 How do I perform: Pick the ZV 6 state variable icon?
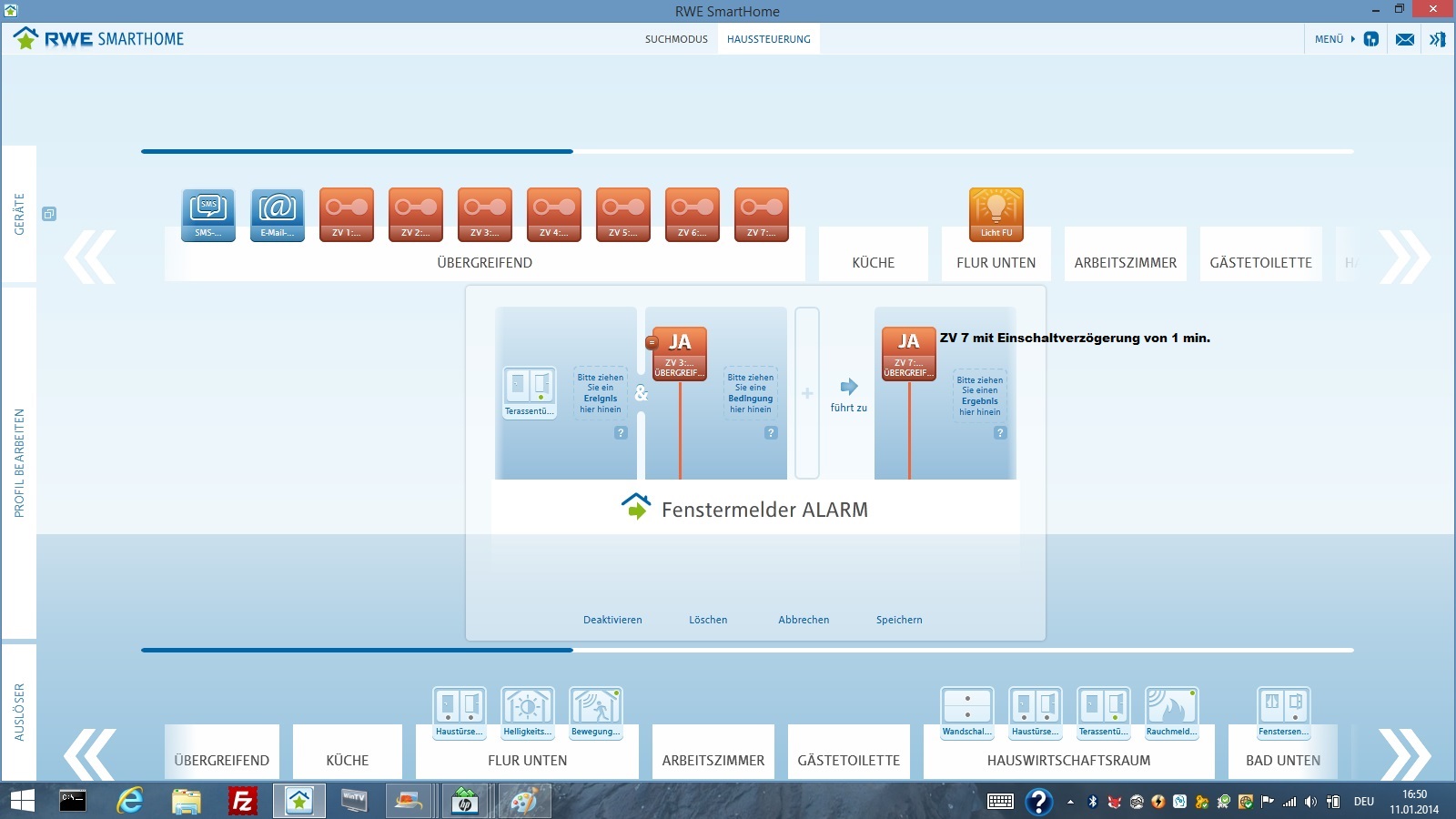(x=693, y=215)
